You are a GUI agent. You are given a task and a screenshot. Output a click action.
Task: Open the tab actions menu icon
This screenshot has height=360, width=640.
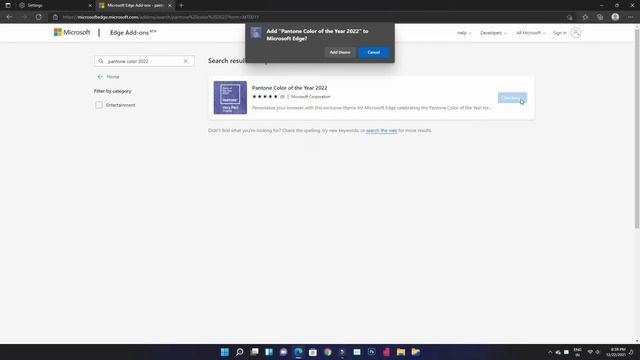(8, 5)
